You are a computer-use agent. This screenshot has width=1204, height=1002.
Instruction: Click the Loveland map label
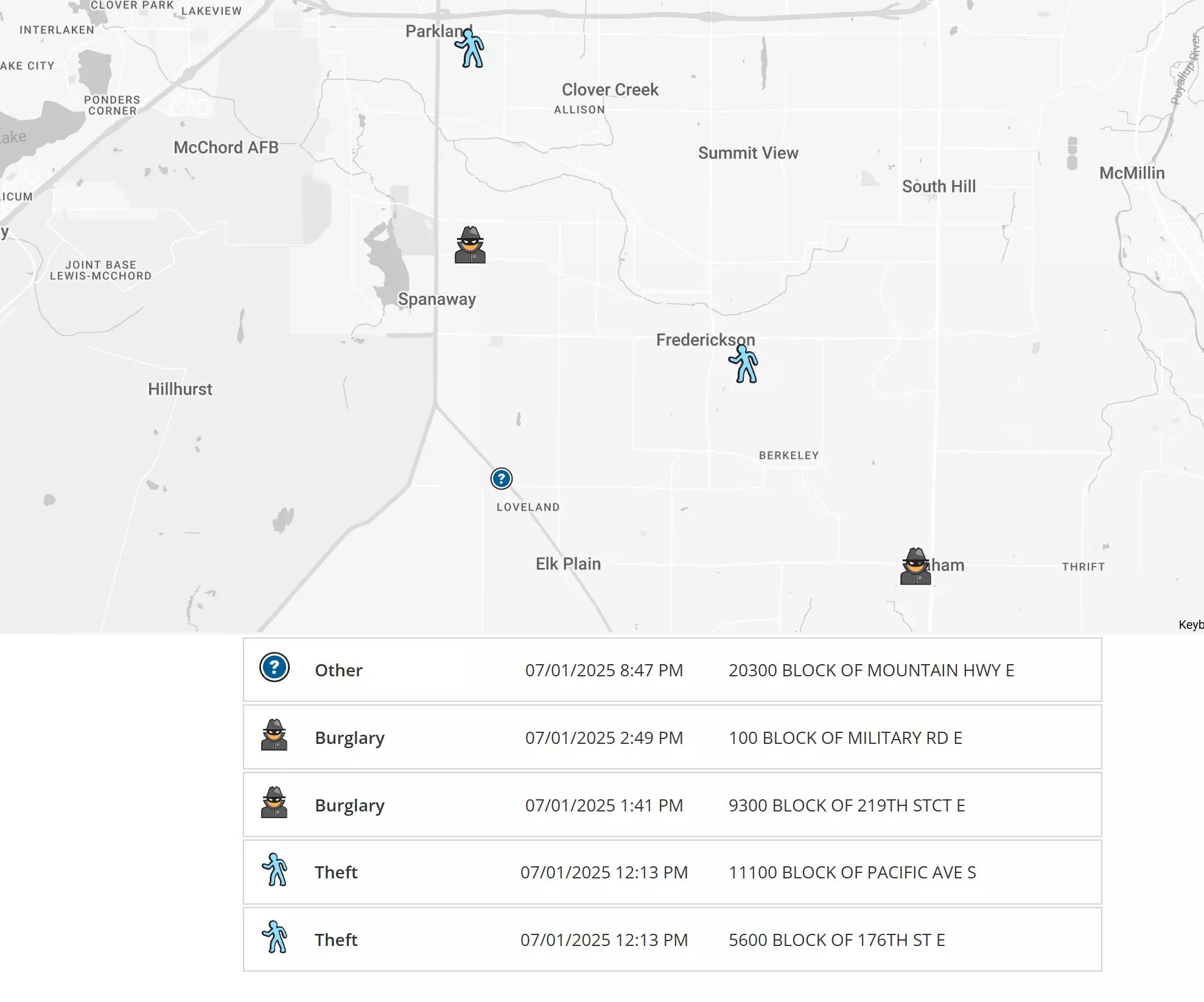point(528,507)
